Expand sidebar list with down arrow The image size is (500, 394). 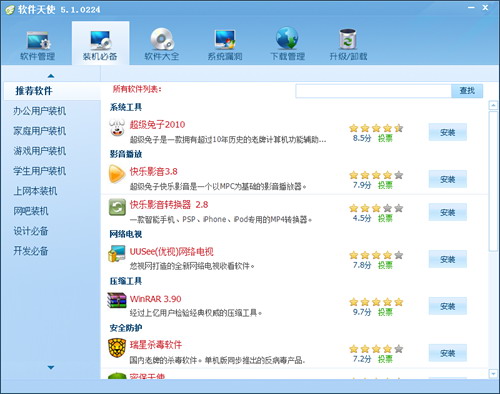click(x=51, y=367)
